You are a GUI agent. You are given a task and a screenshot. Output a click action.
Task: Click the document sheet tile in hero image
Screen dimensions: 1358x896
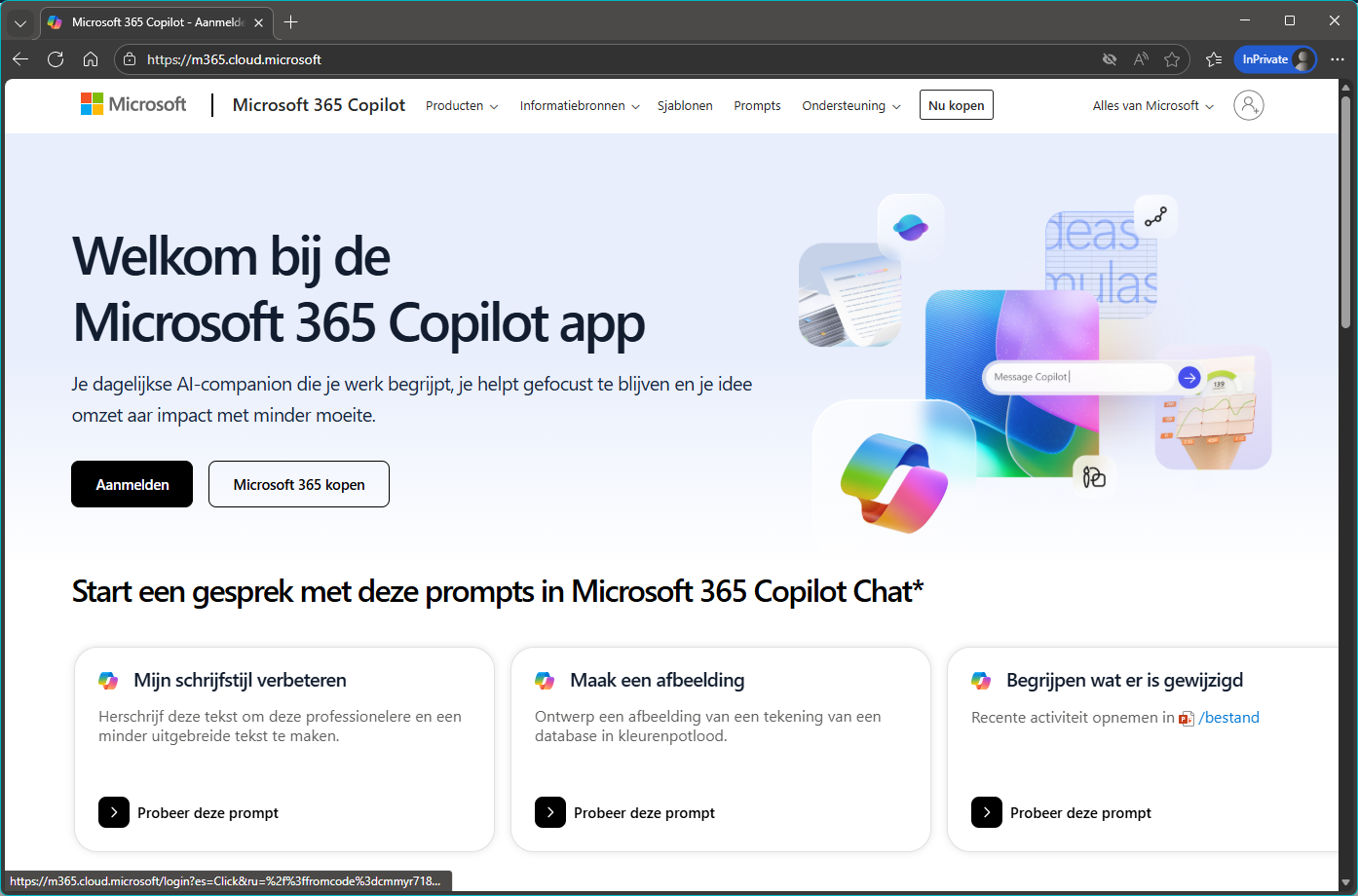tap(849, 295)
